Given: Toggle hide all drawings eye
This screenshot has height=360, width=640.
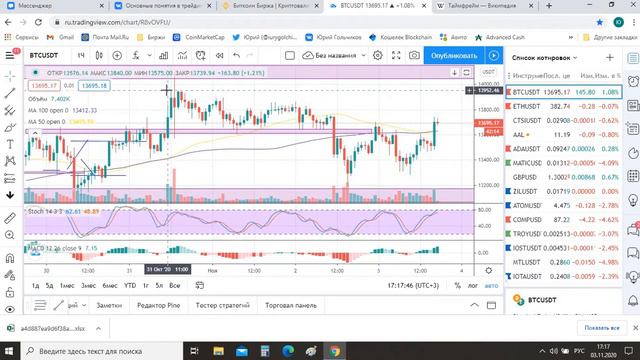Looking at the screenshot, I should (10, 309).
